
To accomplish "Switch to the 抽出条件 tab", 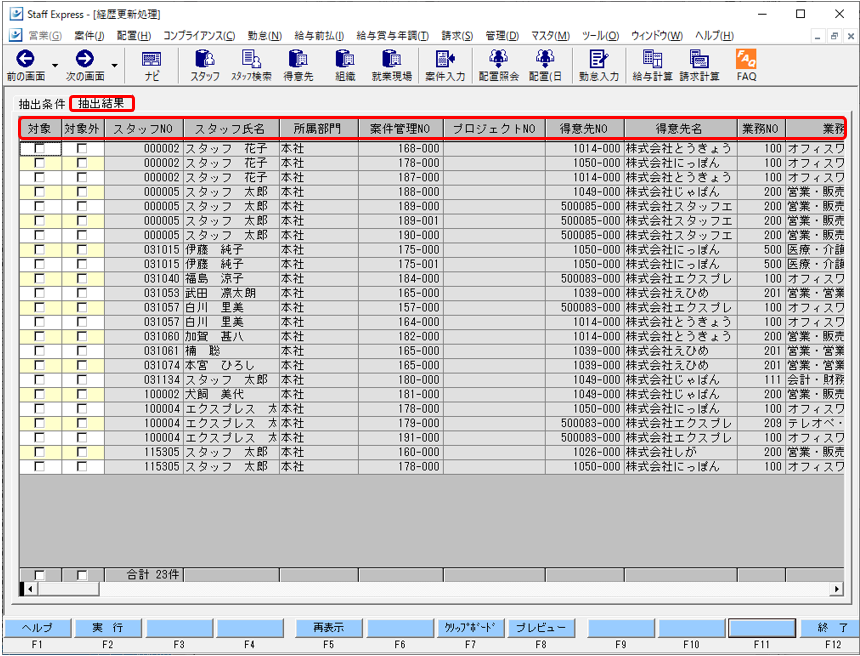I will pos(42,104).
